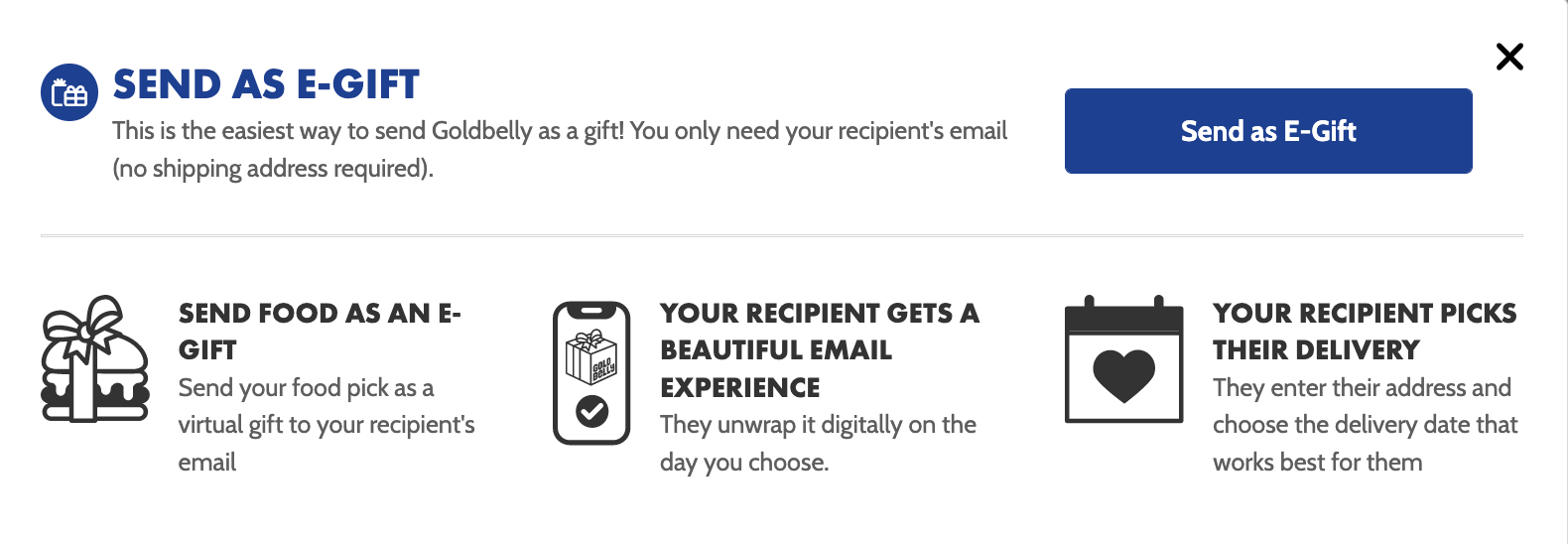The image size is (1568, 544).
Task: Click the bow on the burger icon
Action: (x=88, y=325)
